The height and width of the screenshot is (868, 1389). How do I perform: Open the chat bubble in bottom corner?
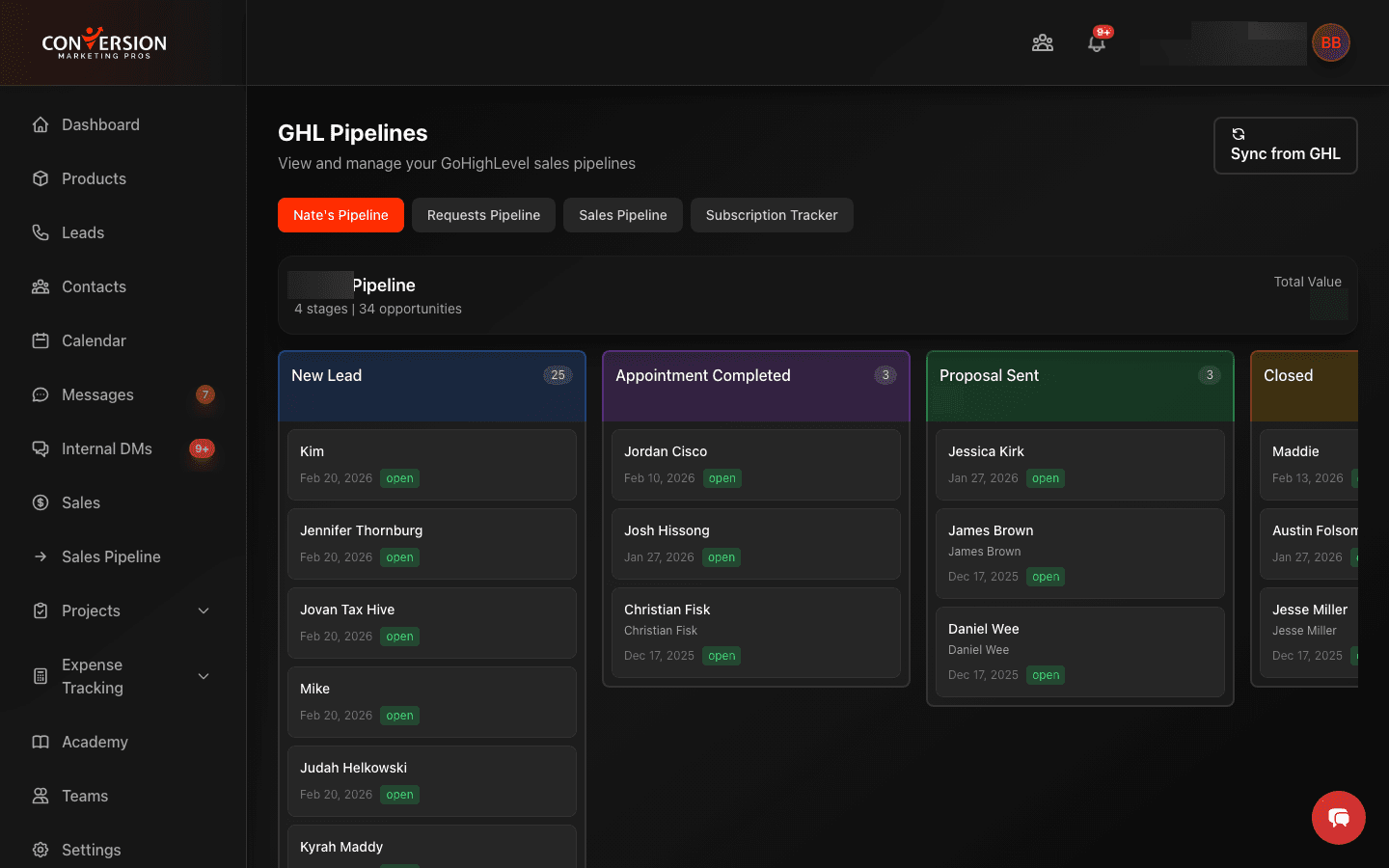[1339, 818]
